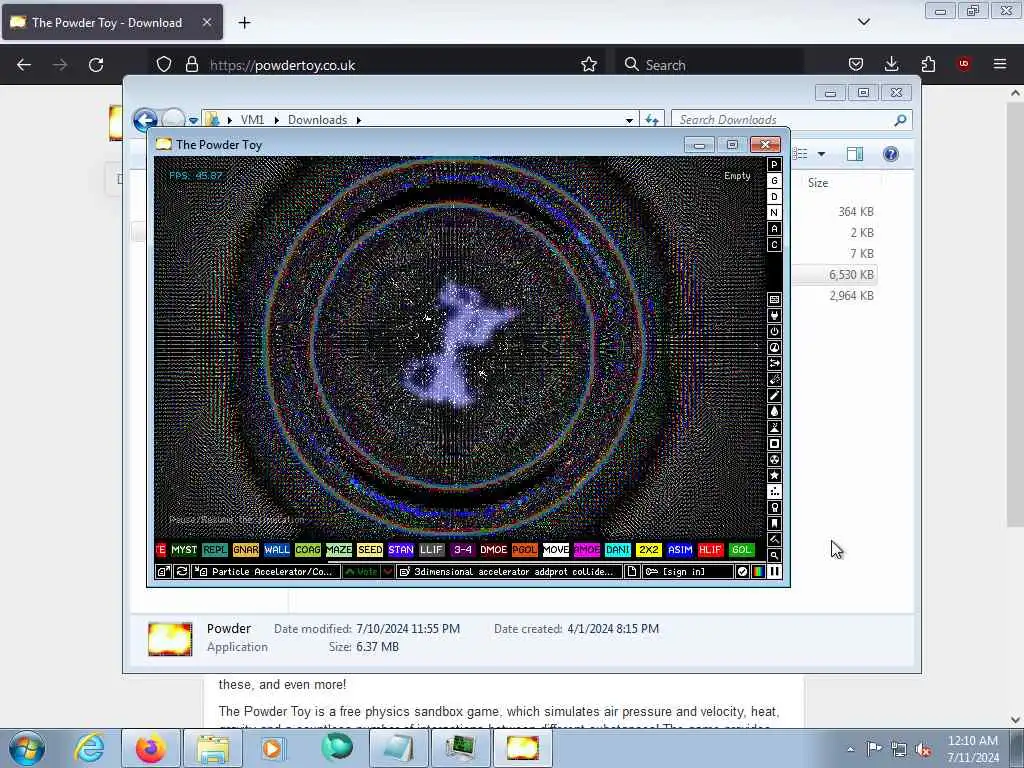Open a new Firefox tab

click(x=244, y=23)
